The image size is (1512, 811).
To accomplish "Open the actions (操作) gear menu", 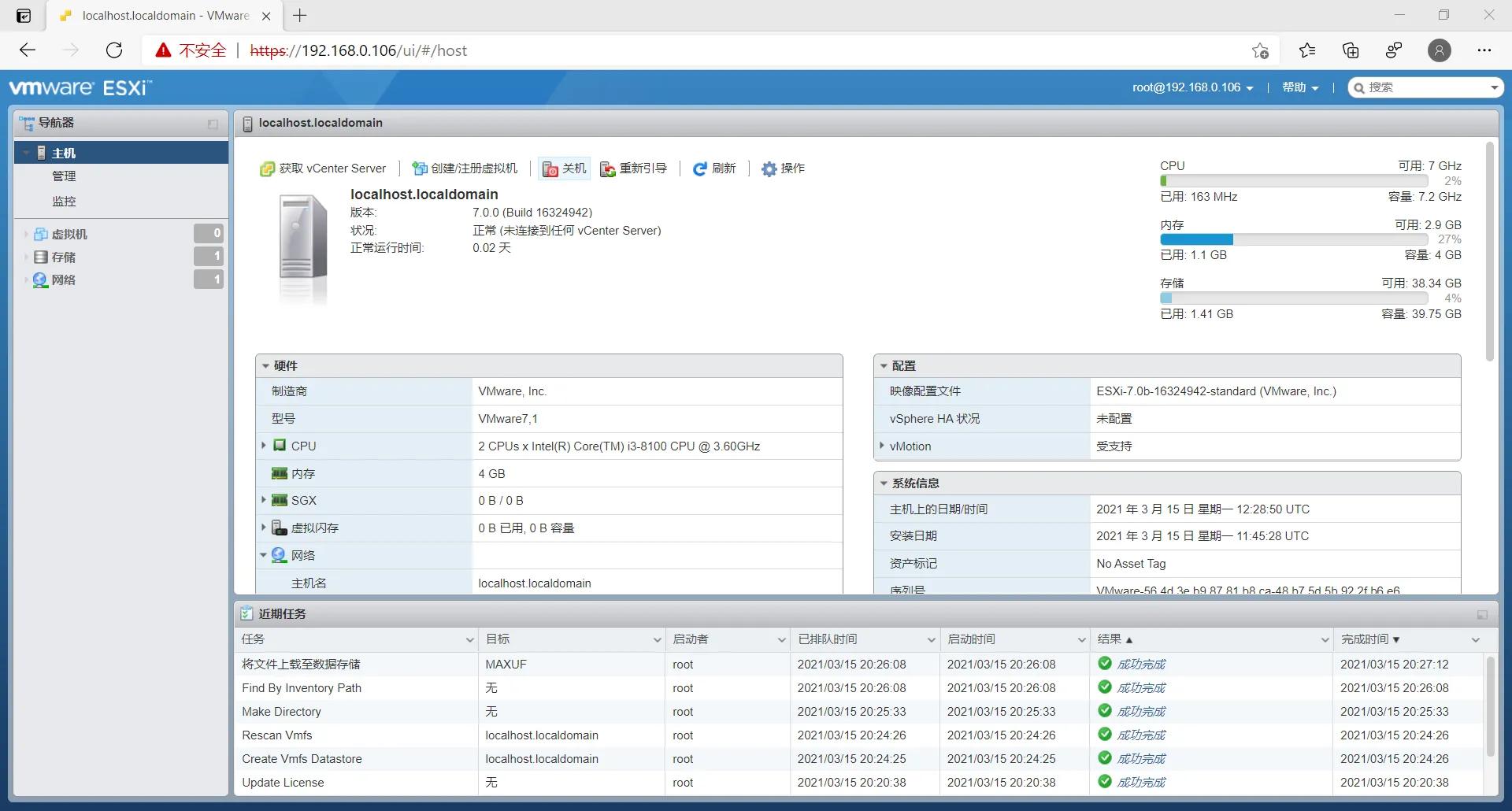I will point(783,168).
